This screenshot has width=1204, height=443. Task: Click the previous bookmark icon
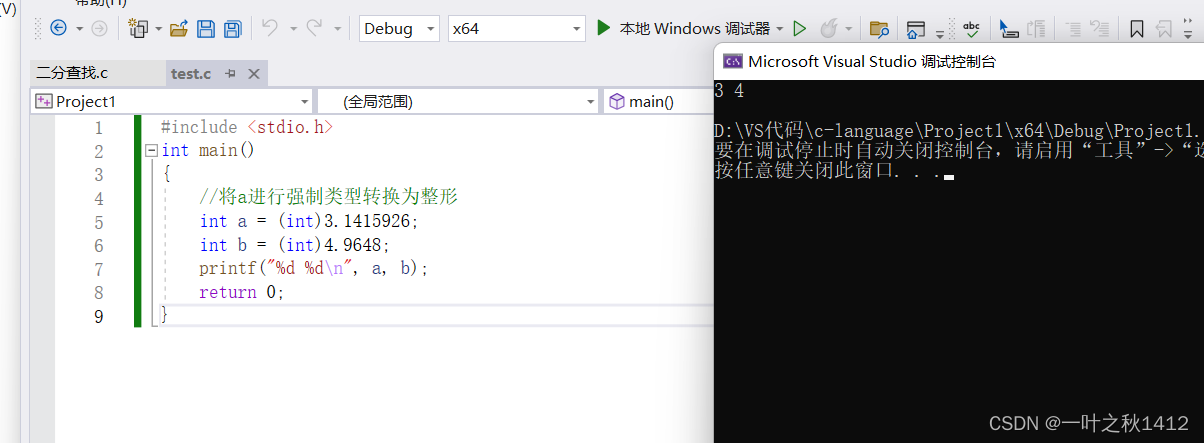[x=1164, y=29]
